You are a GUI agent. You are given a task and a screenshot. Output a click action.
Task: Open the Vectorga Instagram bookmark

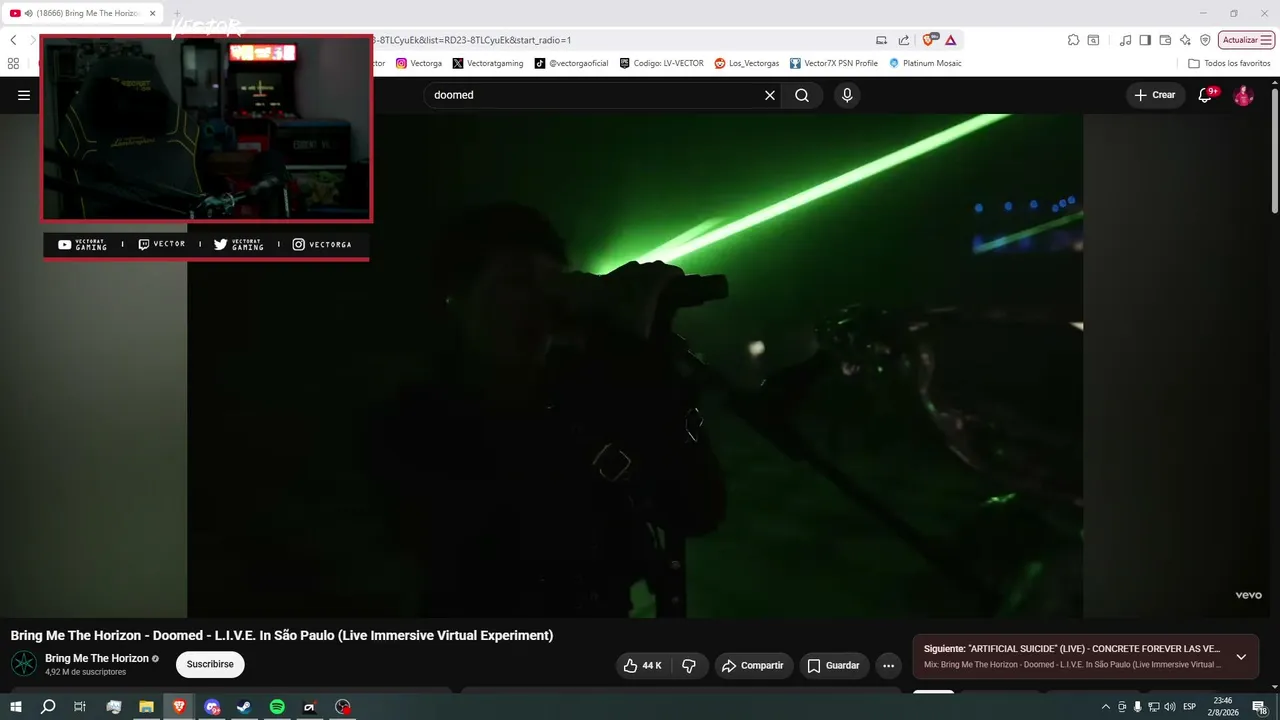click(x=419, y=63)
